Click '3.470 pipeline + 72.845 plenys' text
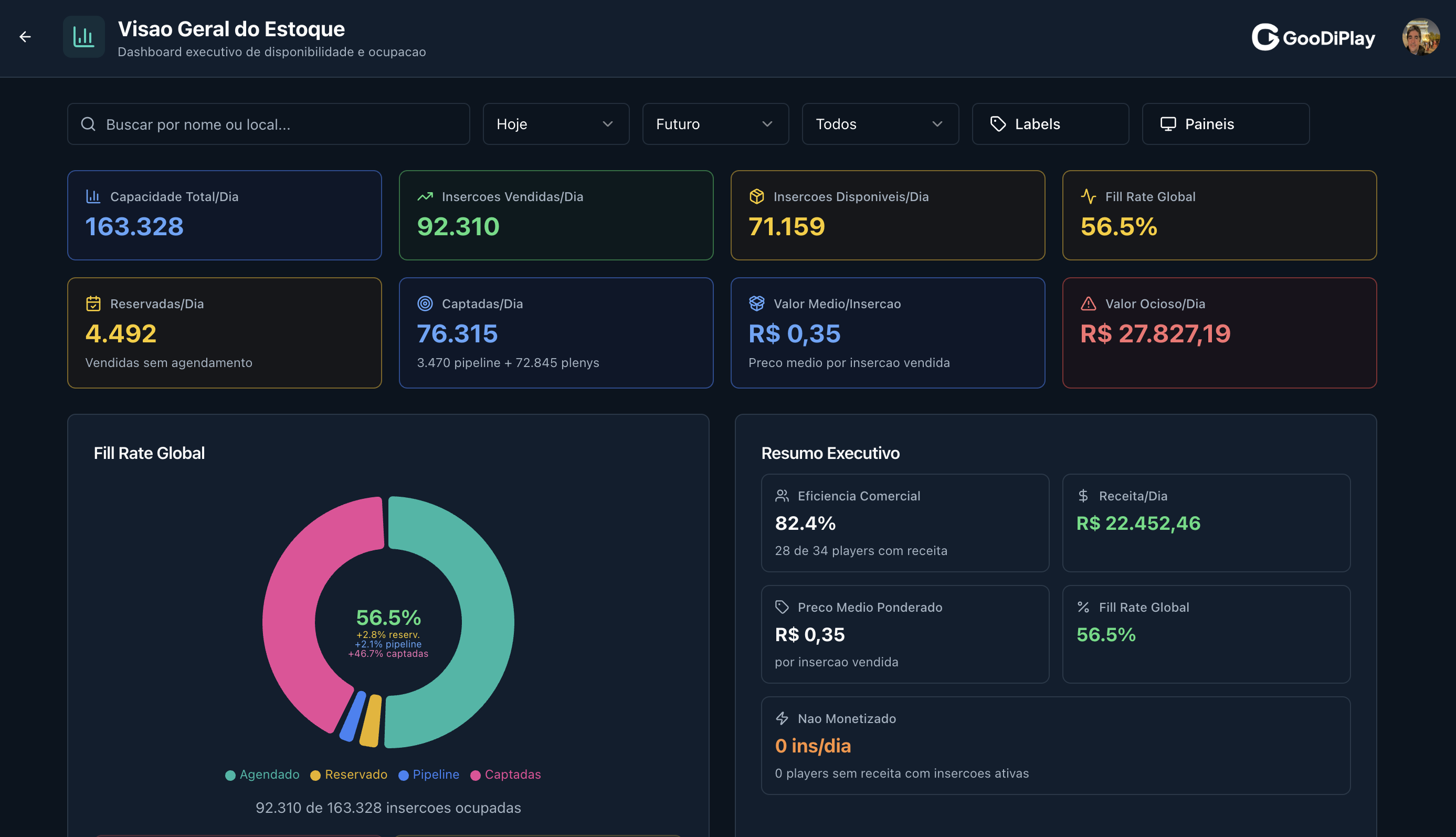 tap(508, 363)
